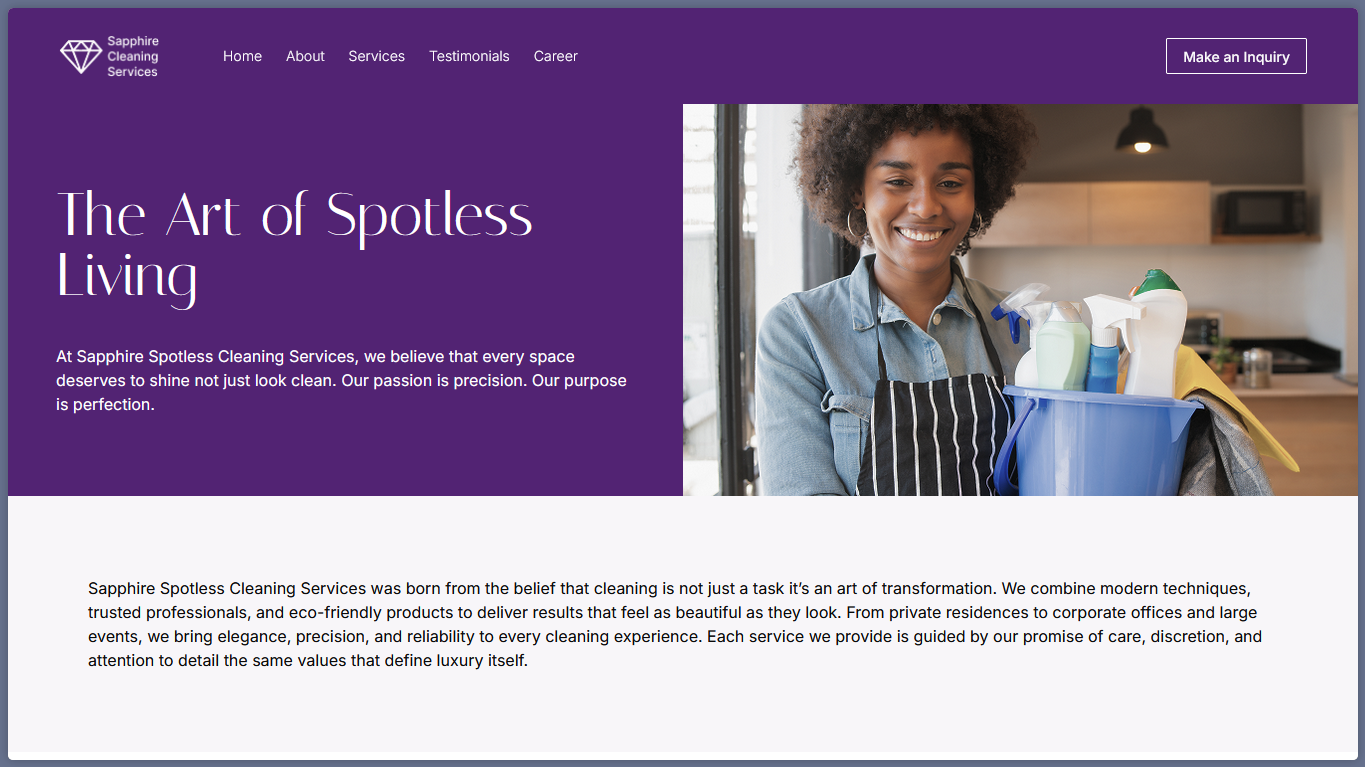Screen dimensions: 1365x767
Task: Click the word "Living" in the headline
Action: tap(127, 276)
